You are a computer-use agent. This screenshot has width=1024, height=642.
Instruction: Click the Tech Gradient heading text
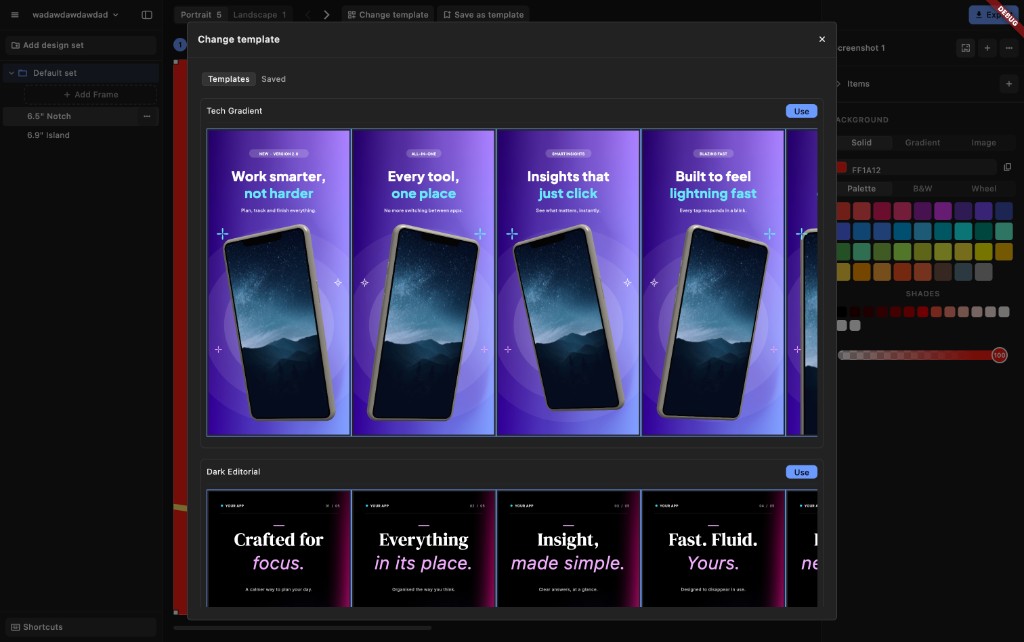234,111
